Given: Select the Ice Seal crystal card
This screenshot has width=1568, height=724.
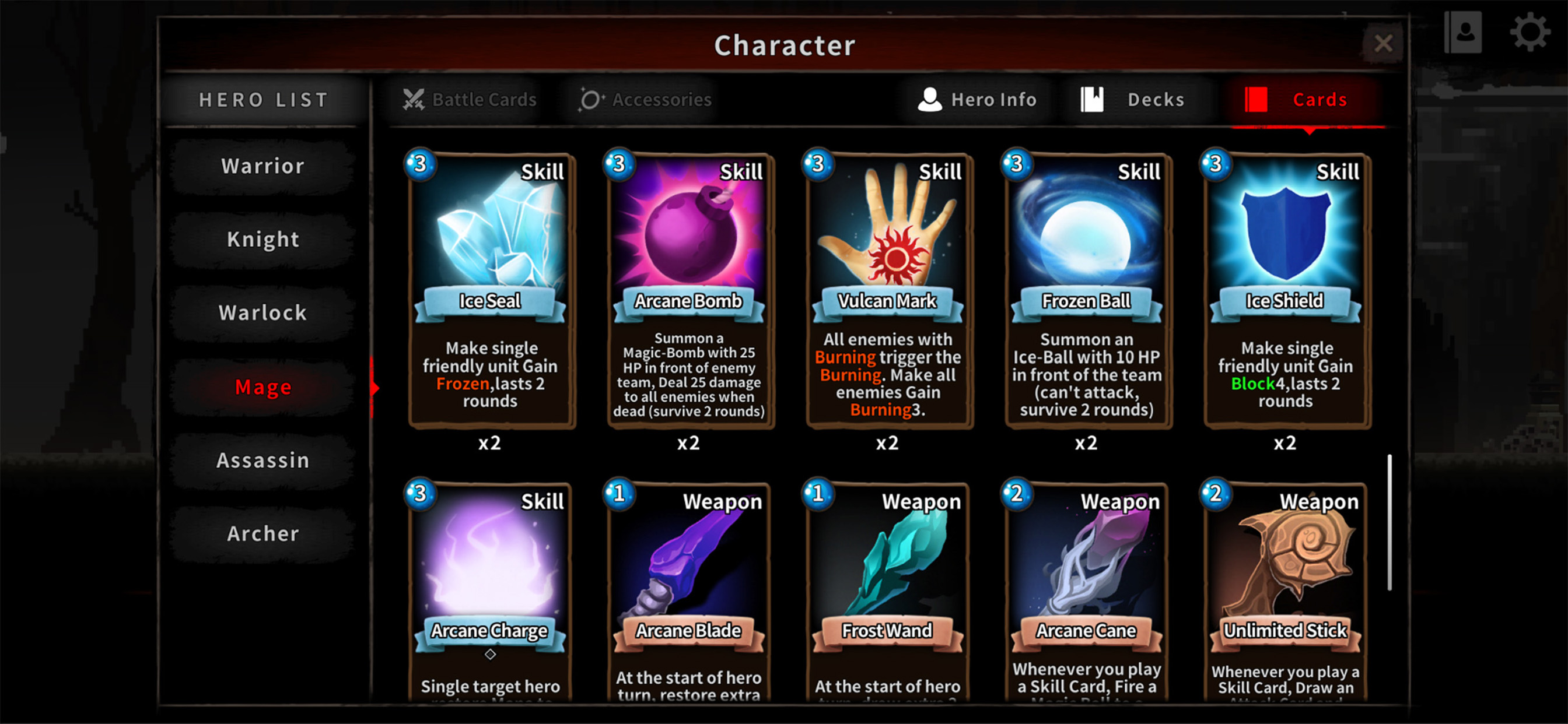Looking at the screenshot, I should tap(491, 290).
